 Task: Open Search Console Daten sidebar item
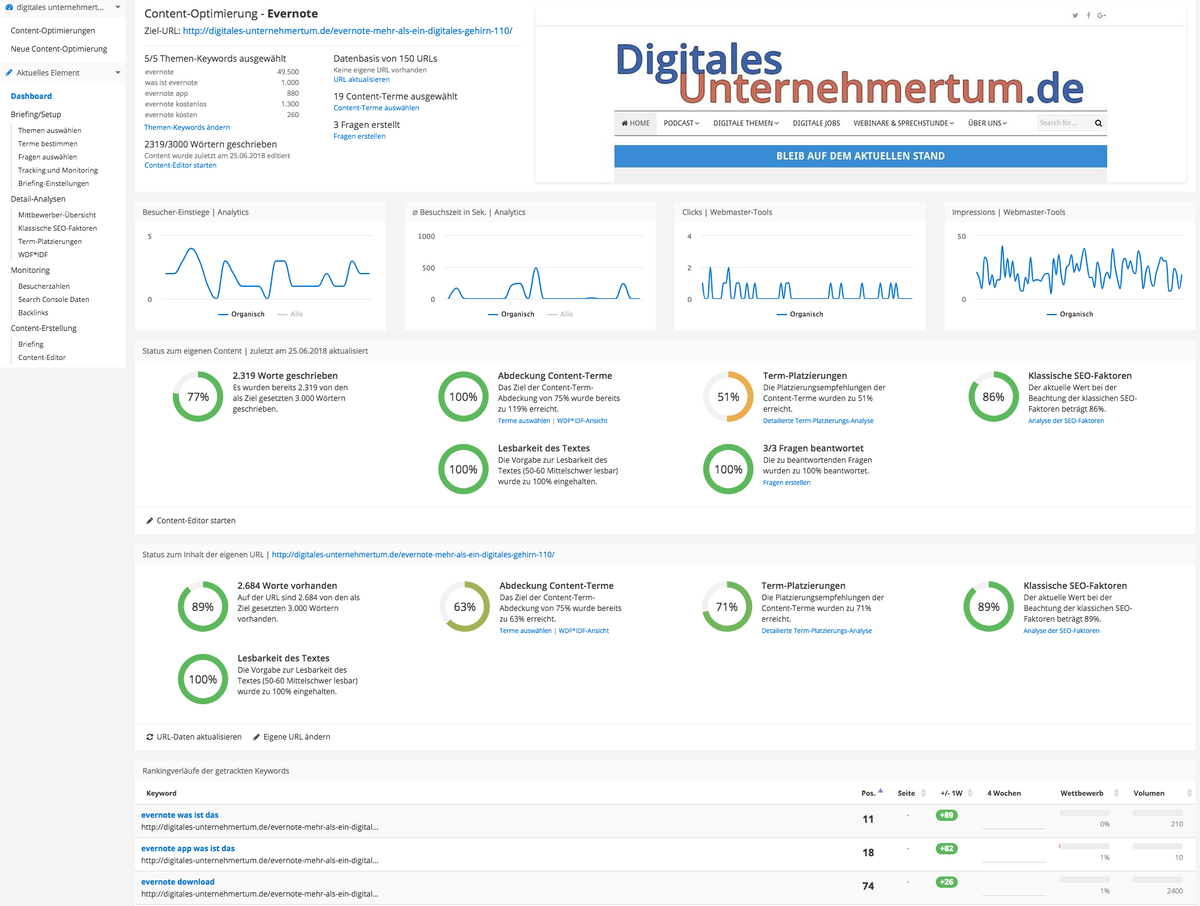[54, 299]
